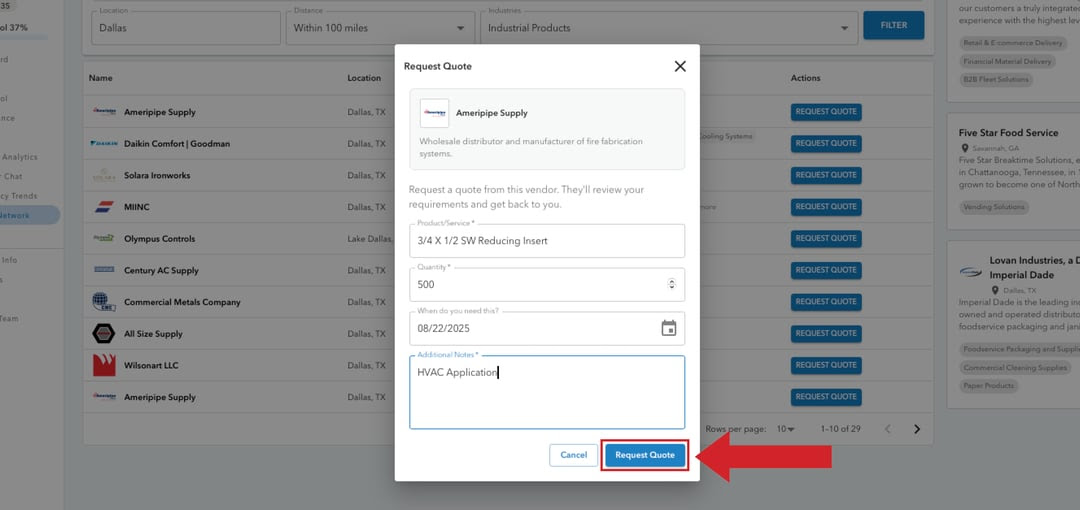Screen dimensions: 1080x510
Task: Open the Analytics sidebar item
Action: pyautogui.click(x=19, y=157)
